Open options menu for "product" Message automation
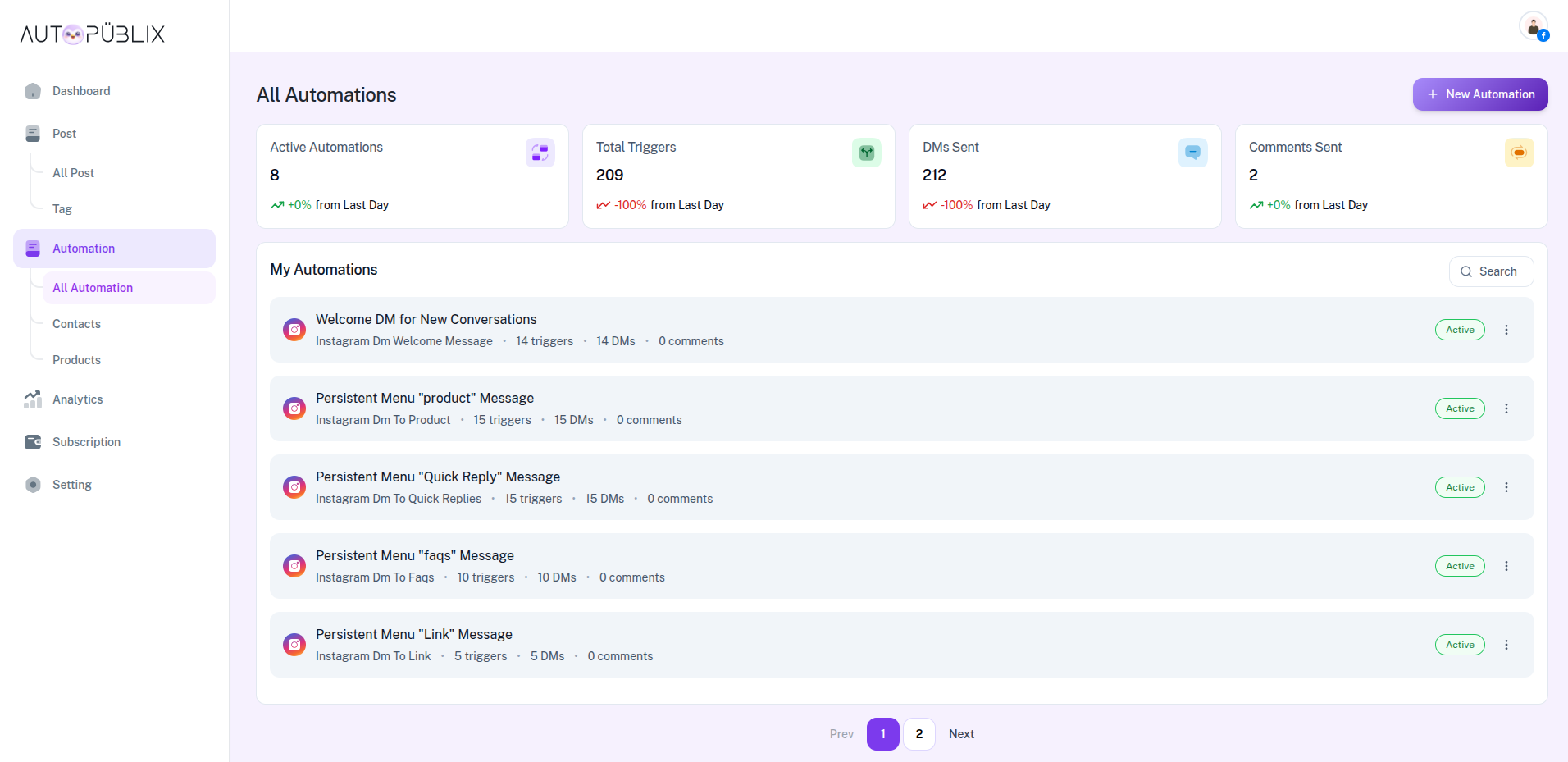1568x762 pixels. coord(1506,408)
